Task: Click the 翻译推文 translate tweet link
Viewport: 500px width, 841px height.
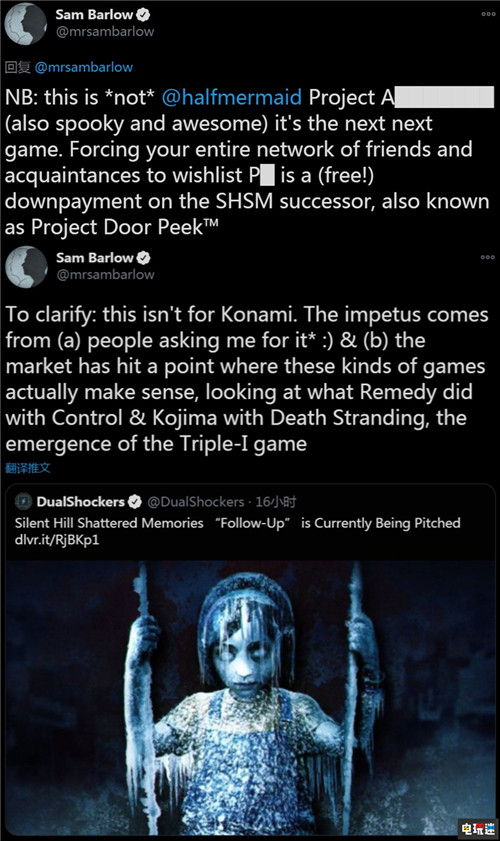Action: tap(28, 468)
